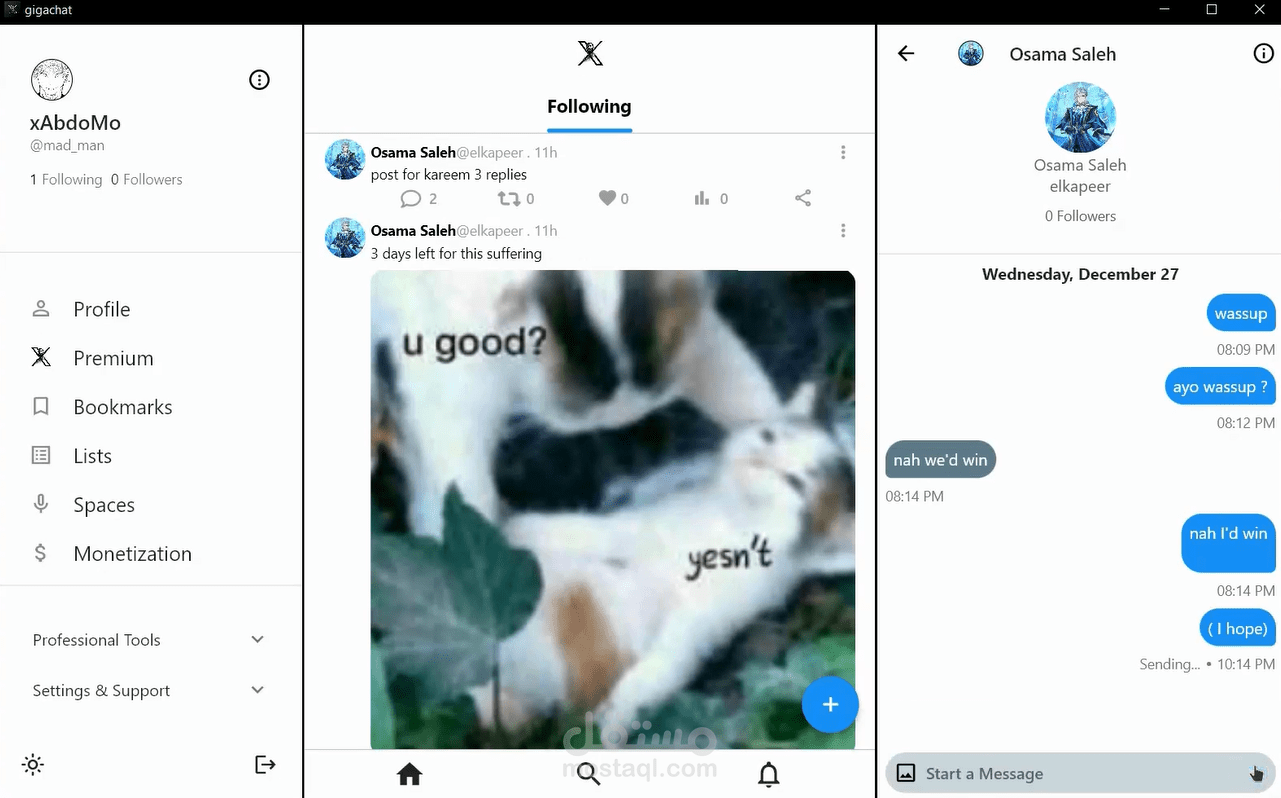
Task: Repost the 'post for kareem 3 replies' post
Action: point(509,199)
